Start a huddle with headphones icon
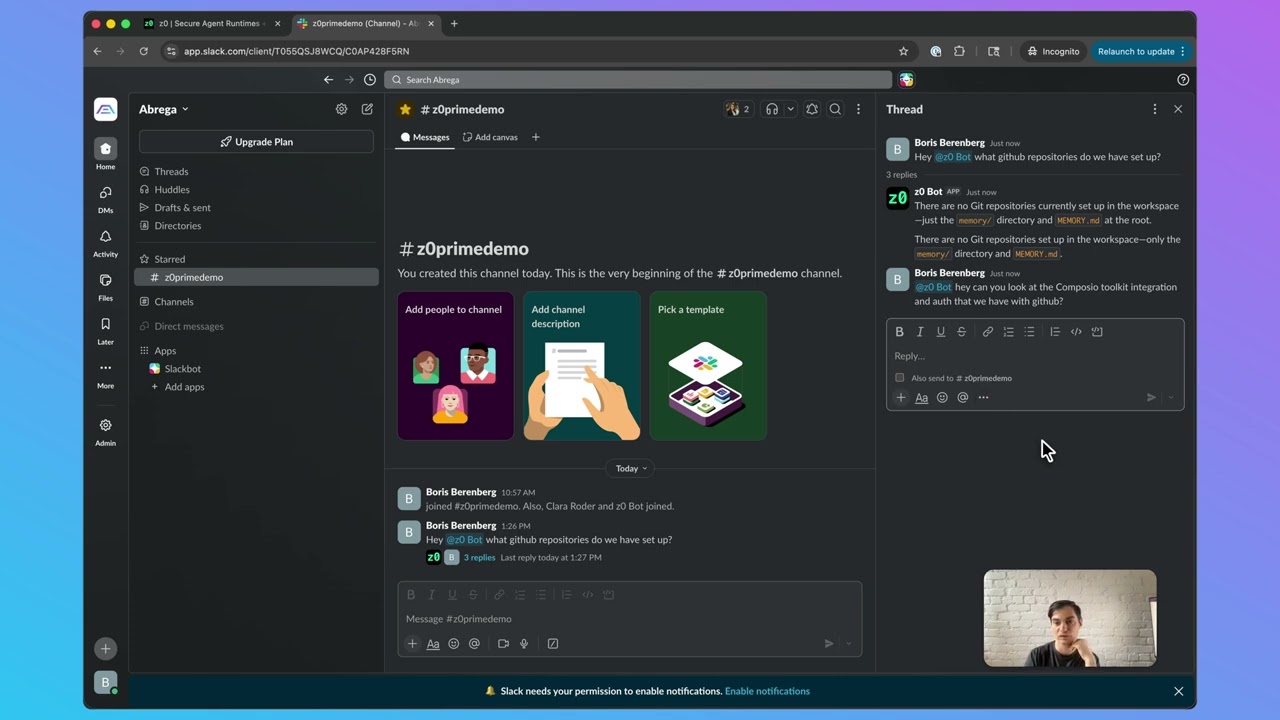The width and height of the screenshot is (1280, 720). point(772,109)
